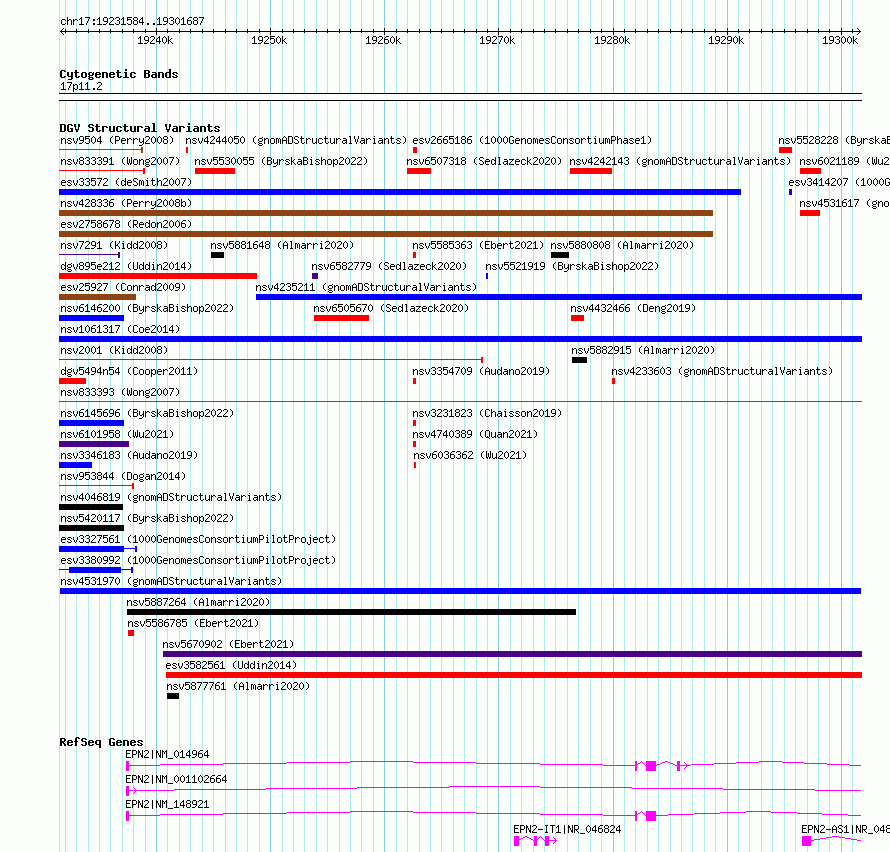Select the dgv5494n54 (Cooper2011) red bar
The width and height of the screenshot is (890, 852).
pos(73,381)
